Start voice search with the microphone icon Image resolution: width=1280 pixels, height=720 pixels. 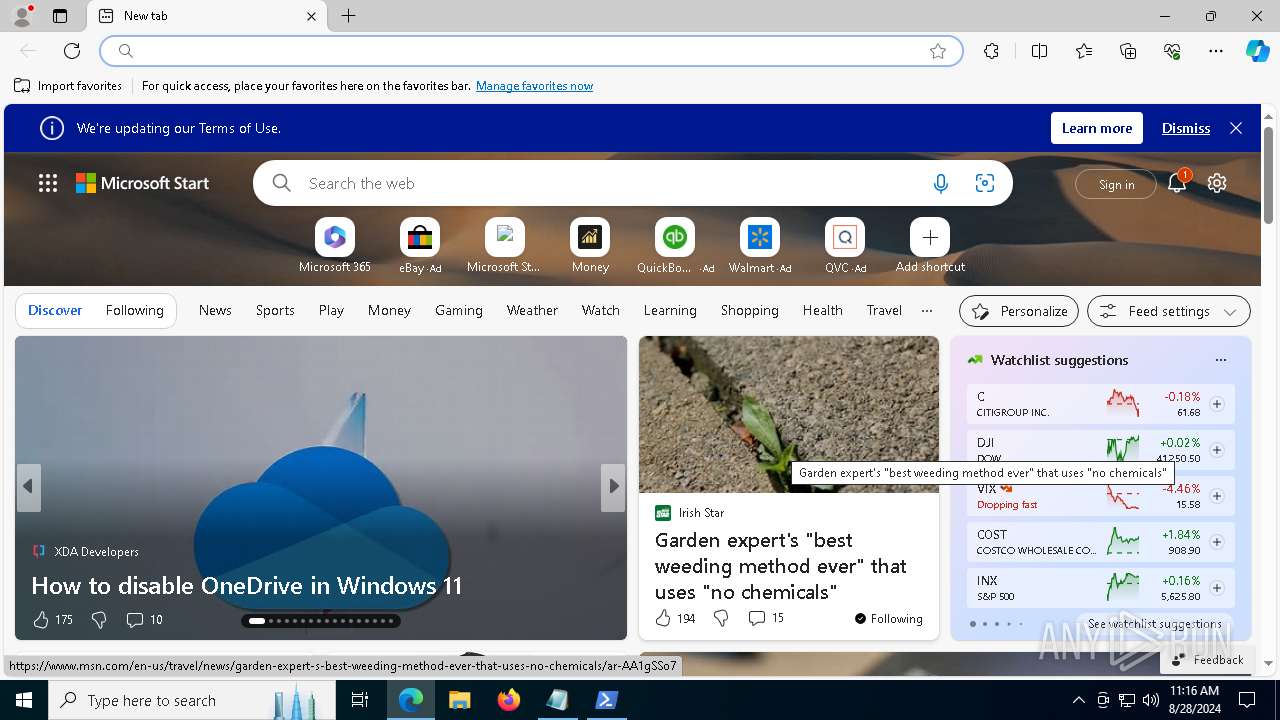pos(940,183)
